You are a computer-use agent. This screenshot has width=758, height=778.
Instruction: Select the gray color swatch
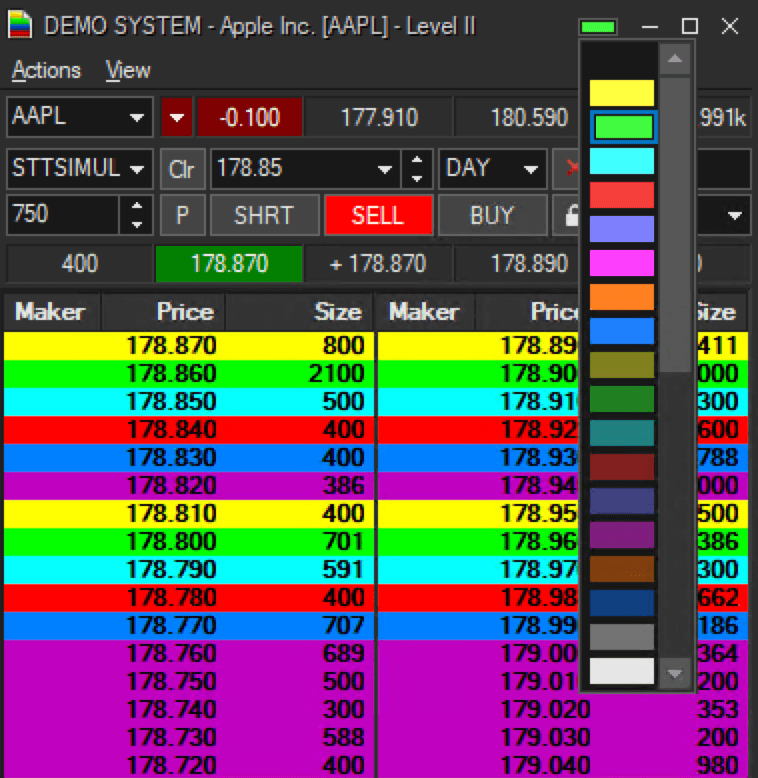point(622,637)
